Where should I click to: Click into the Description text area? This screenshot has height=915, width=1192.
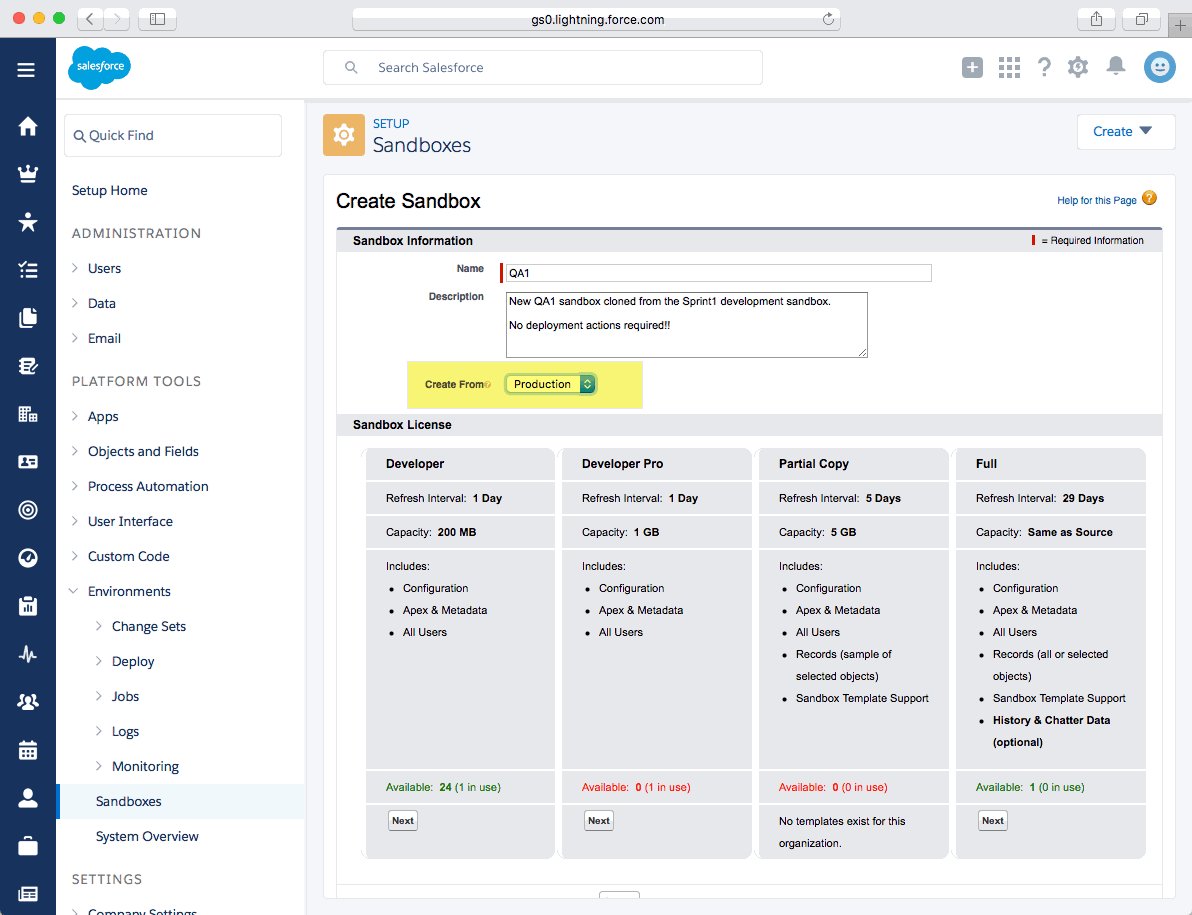686,325
